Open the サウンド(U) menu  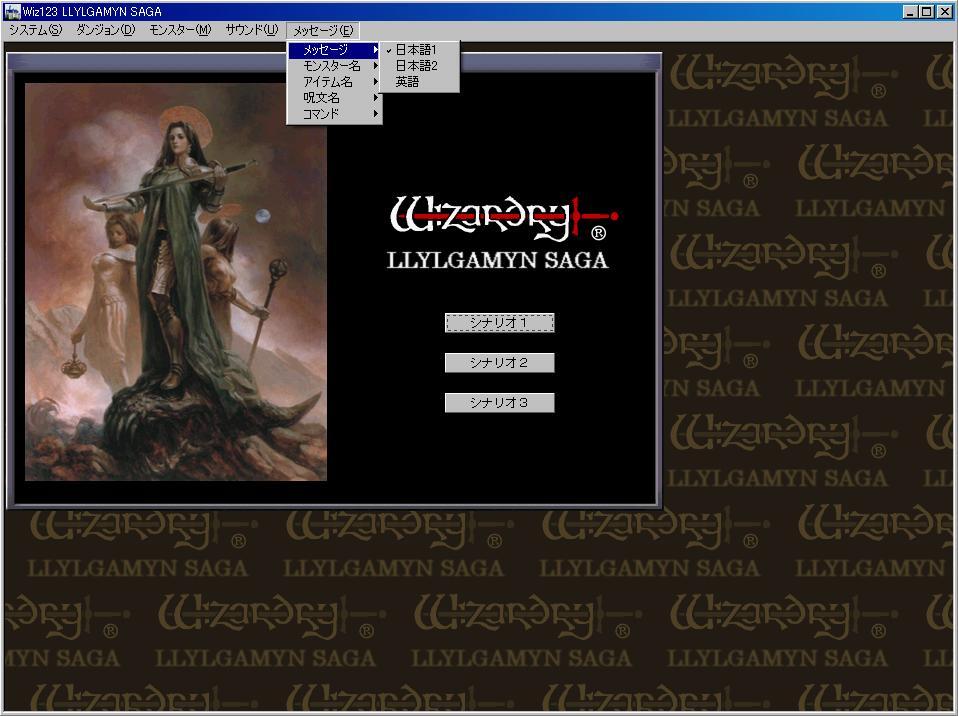pyautogui.click(x=252, y=30)
